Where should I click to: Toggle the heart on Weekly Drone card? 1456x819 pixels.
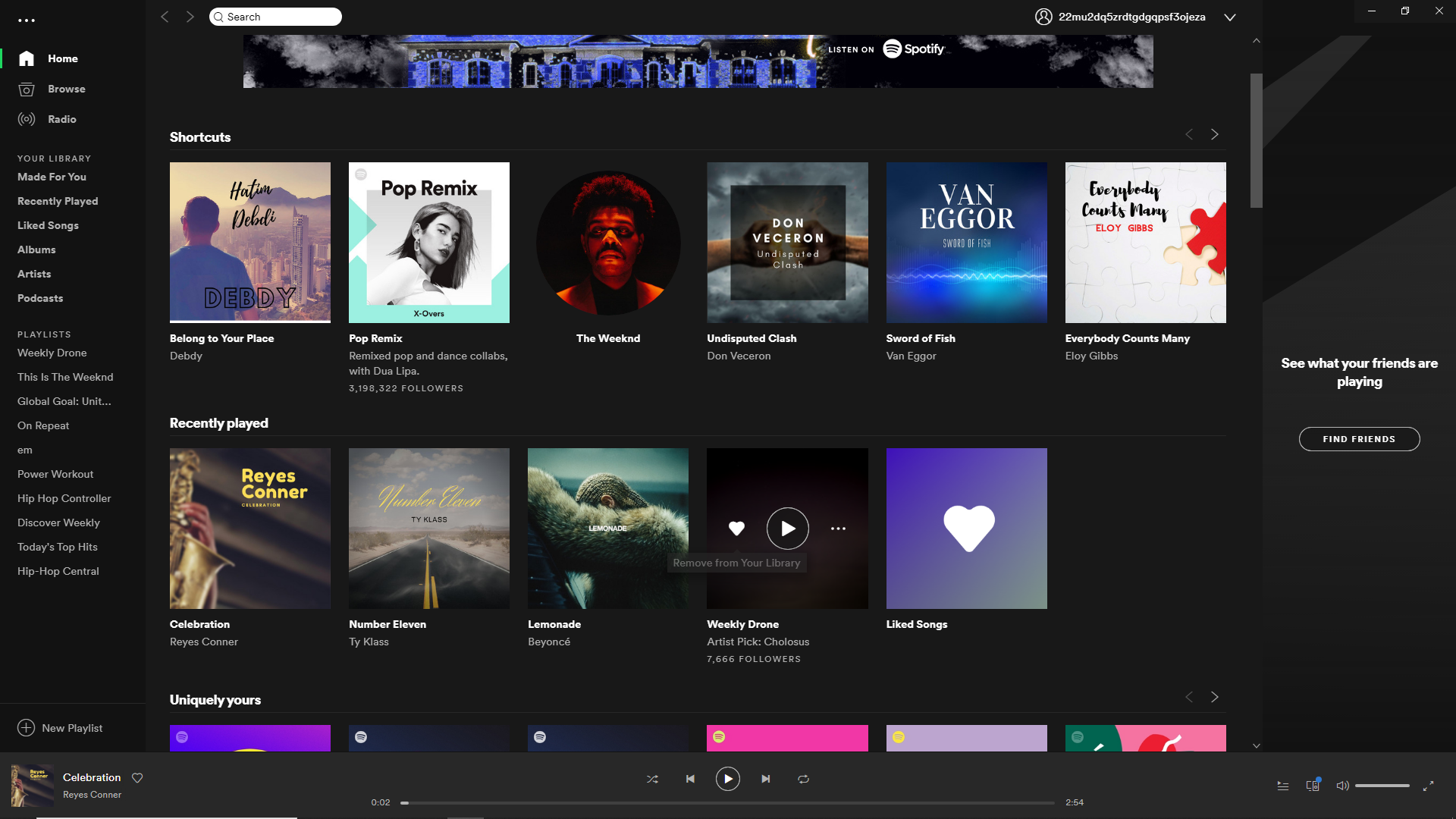pyautogui.click(x=736, y=529)
